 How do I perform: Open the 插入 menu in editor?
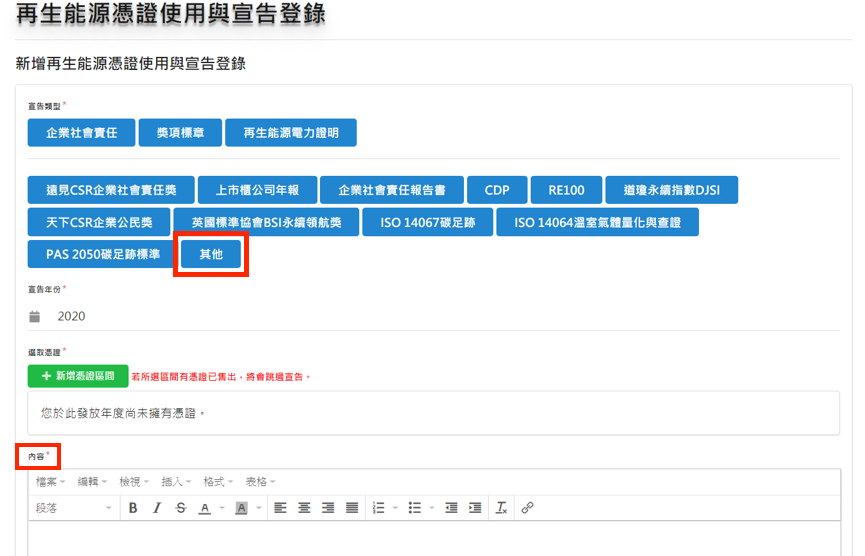(176, 482)
